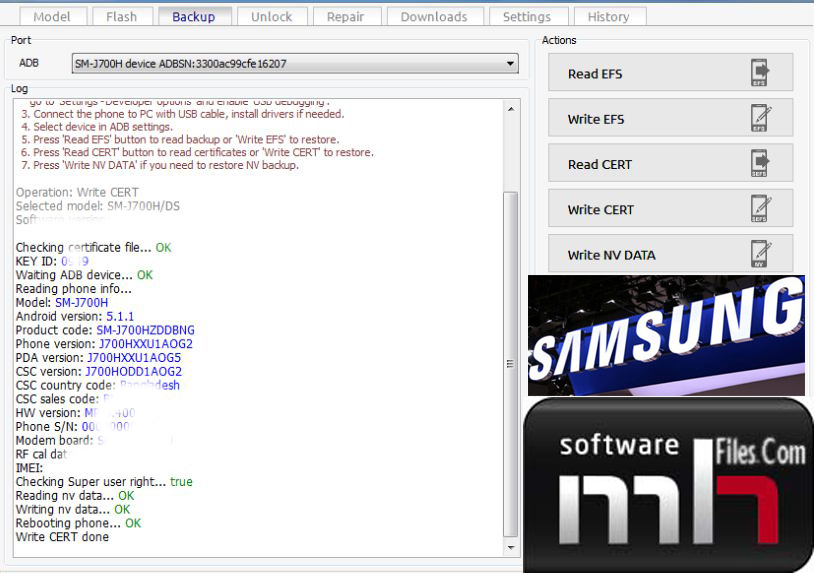Click the Read EFS button label

click(595, 74)
